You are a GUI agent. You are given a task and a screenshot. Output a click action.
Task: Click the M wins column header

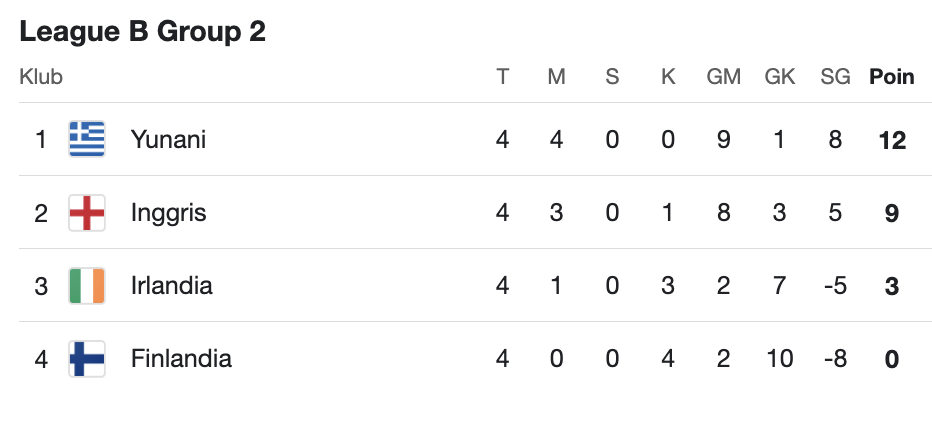tap(556, 77)
